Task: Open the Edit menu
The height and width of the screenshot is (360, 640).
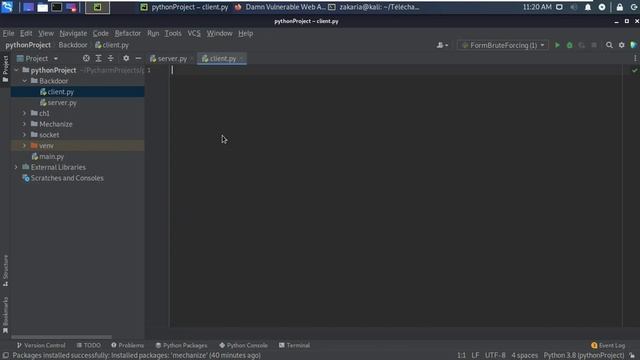Action: (x=26, y=33)
